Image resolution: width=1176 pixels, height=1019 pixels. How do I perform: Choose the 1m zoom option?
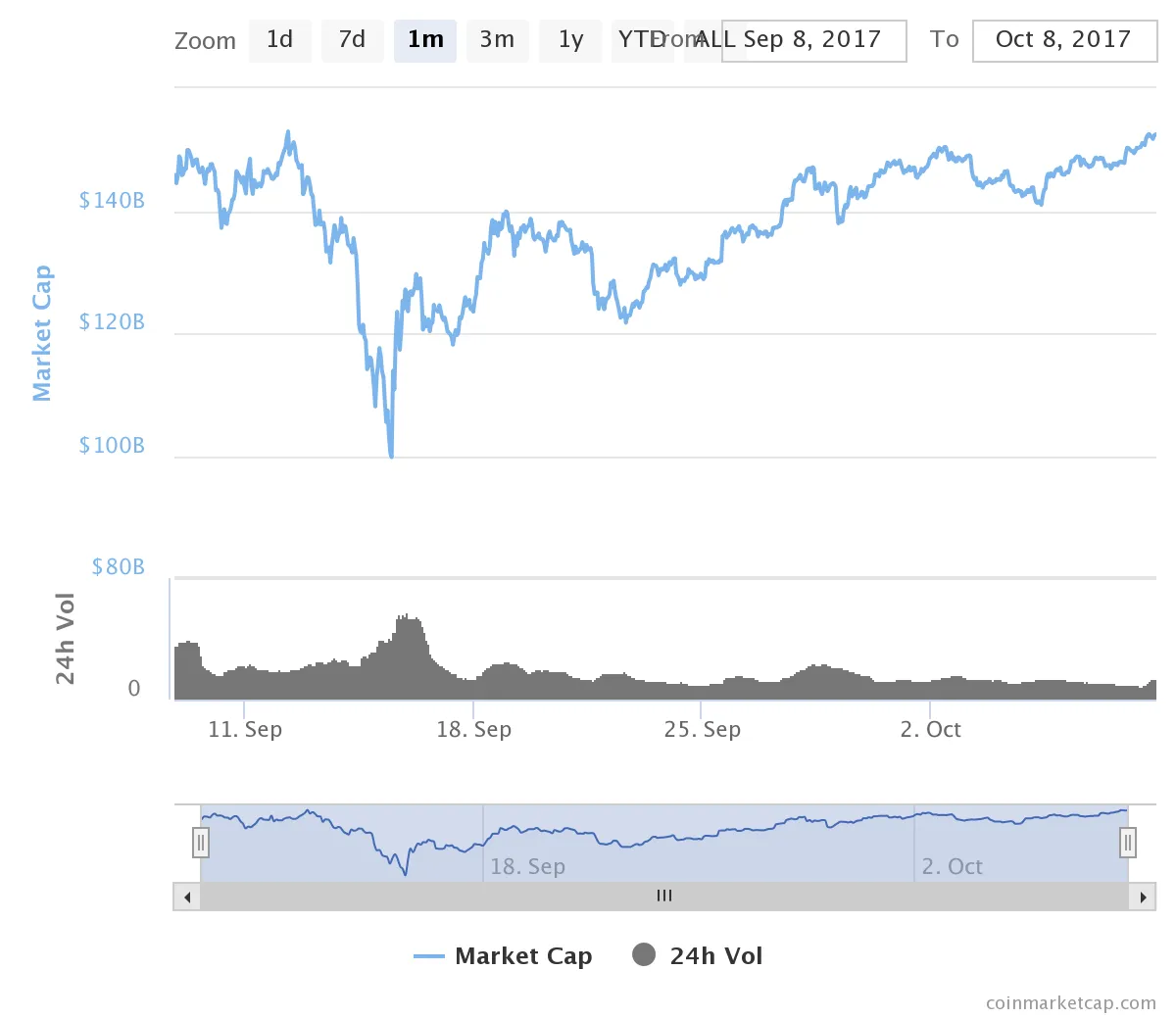pos(425,40)
